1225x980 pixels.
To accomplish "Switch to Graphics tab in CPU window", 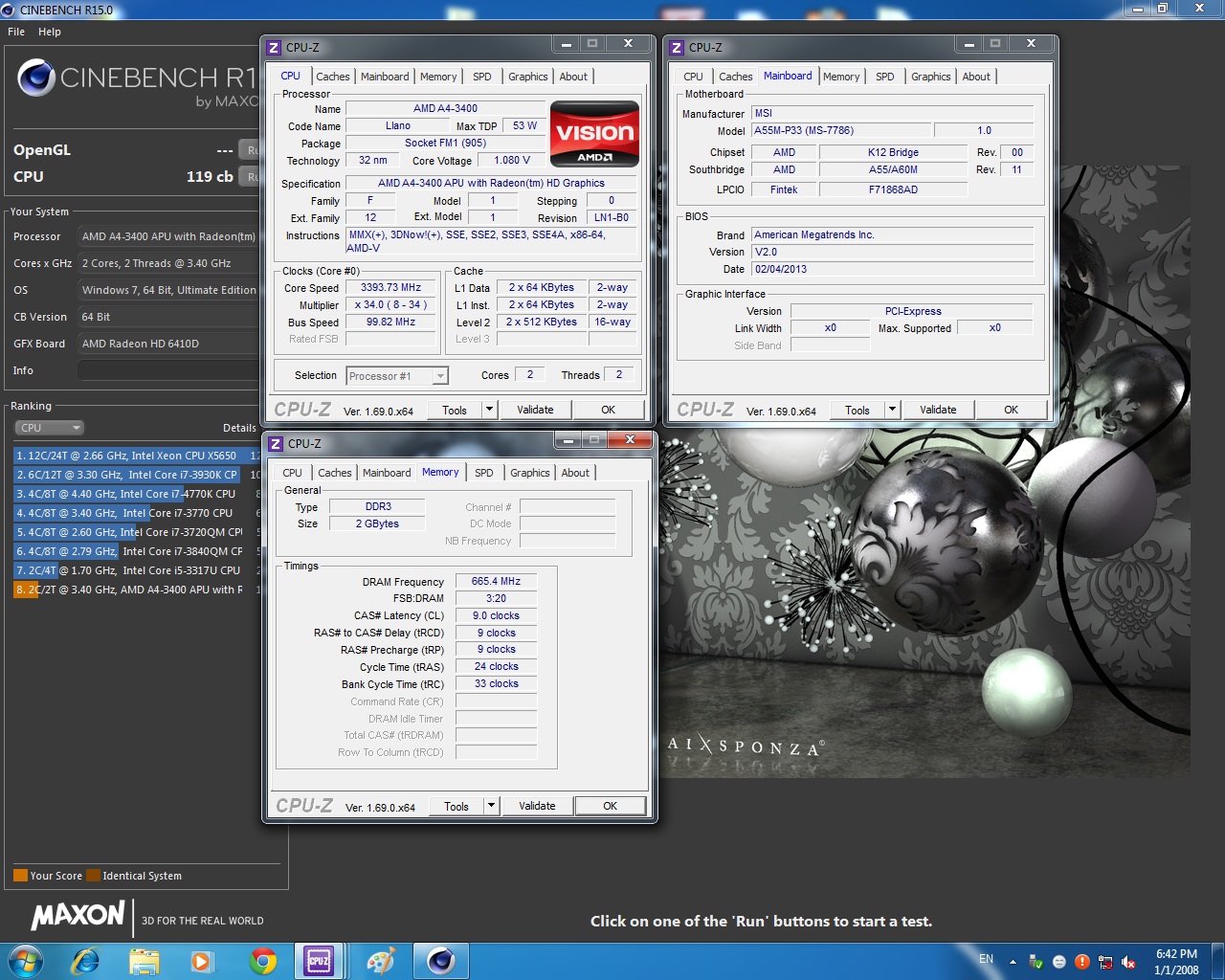I will click(528, 77).
